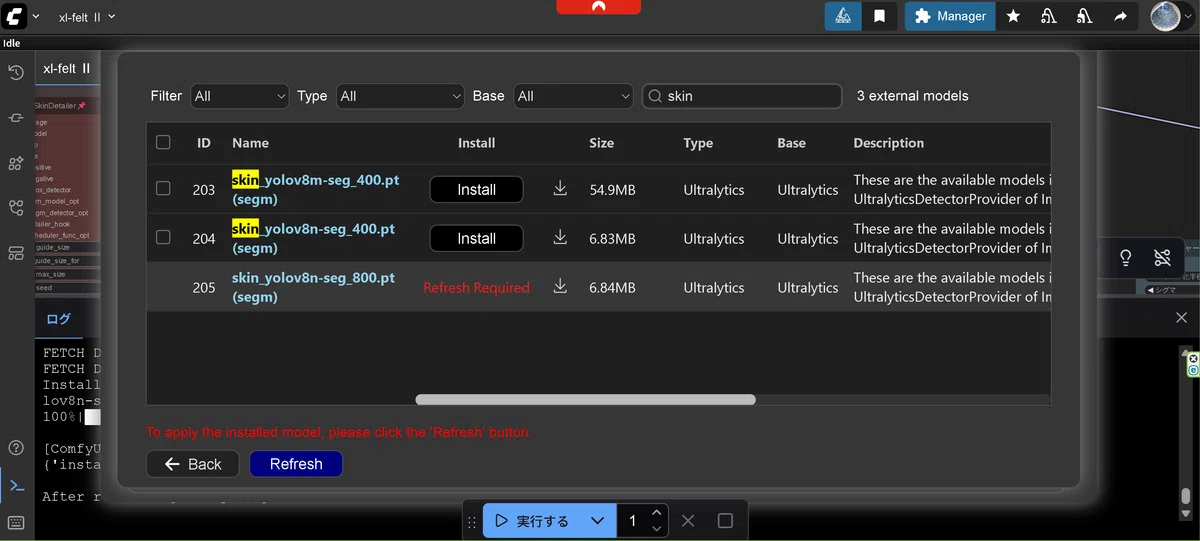
Task: Click the keyboard shortcuts icon in sidebar
Action: click(x=16, y=523)
